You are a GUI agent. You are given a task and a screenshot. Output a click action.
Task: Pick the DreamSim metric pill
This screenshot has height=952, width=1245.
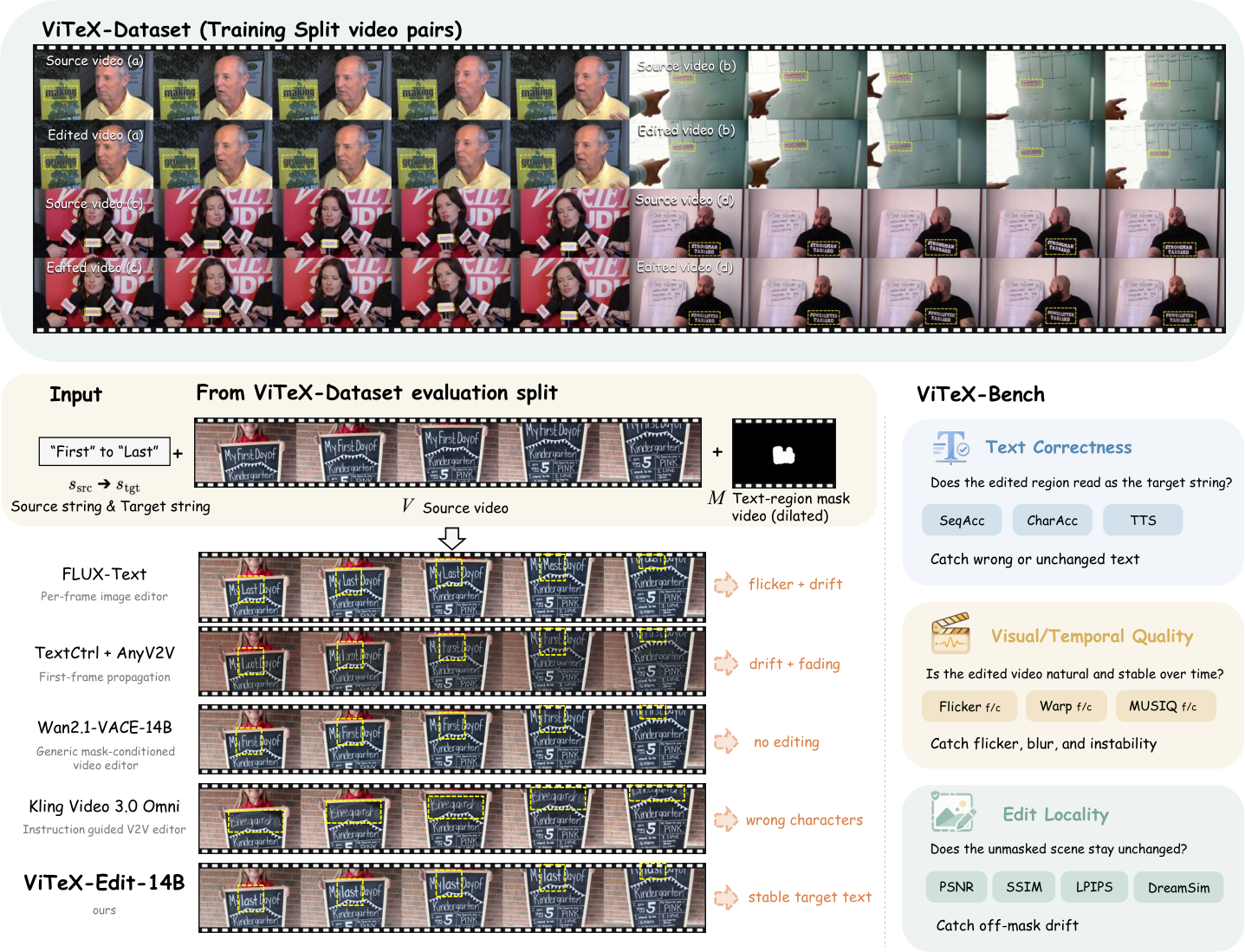[x=1178, y=887]
